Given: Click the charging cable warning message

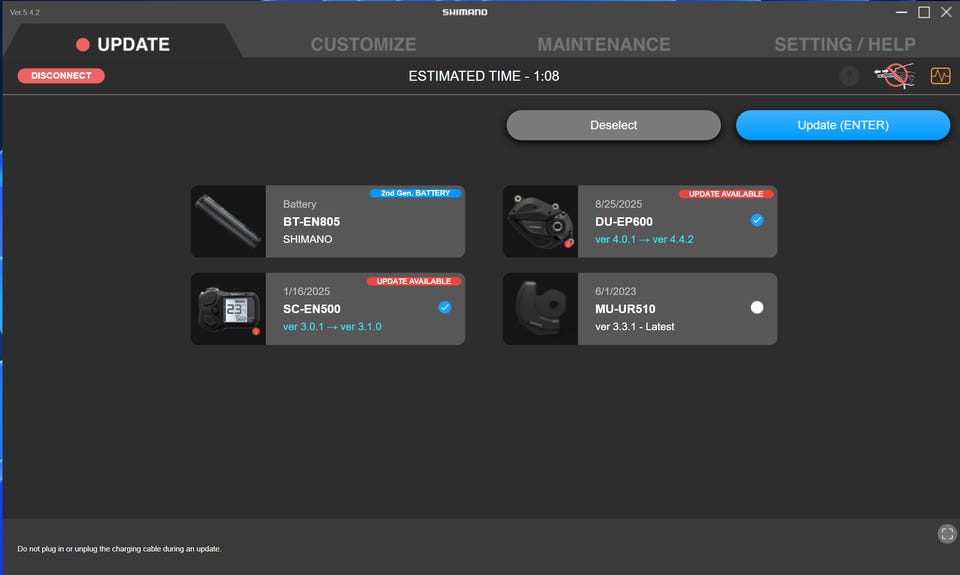Looking at the screenshot, I should [x=119, y=549].
